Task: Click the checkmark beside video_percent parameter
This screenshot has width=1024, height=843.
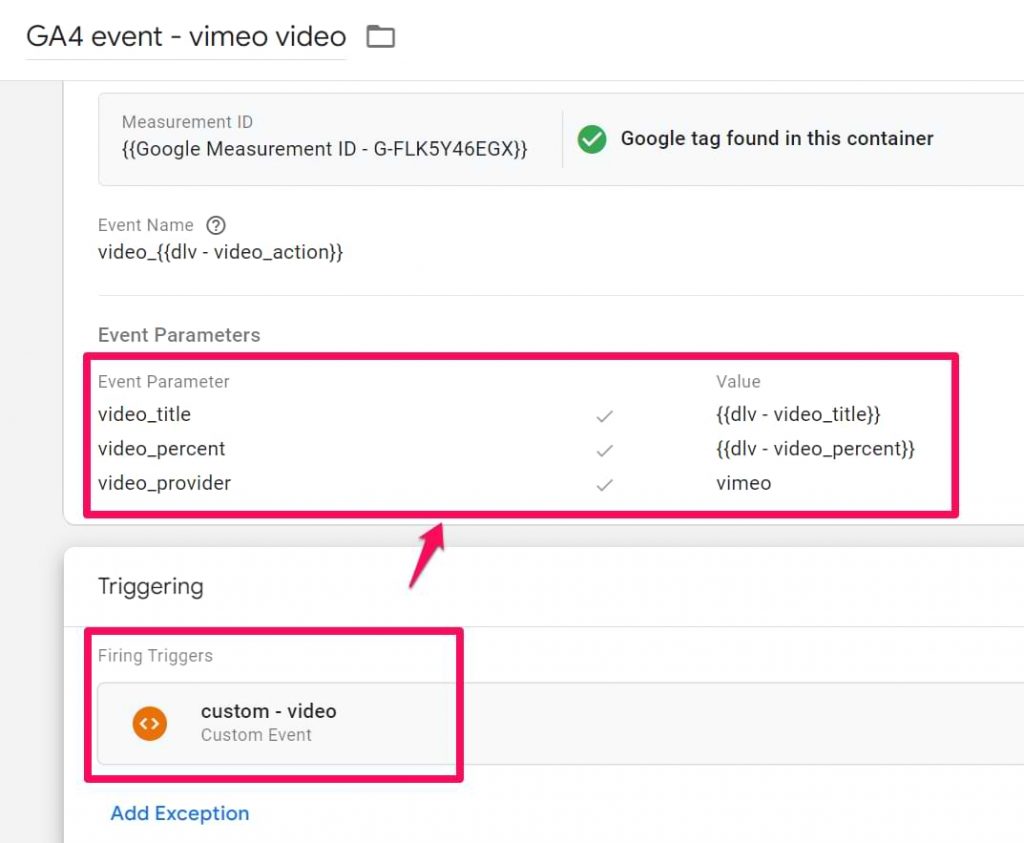Action: (604, 450)
